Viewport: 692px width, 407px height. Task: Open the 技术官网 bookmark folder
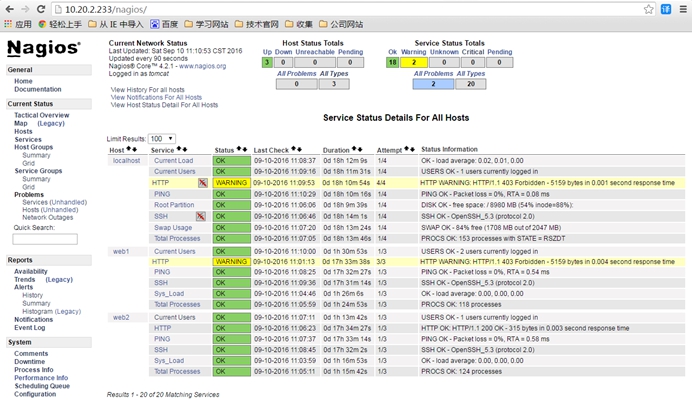click(257, 24)
